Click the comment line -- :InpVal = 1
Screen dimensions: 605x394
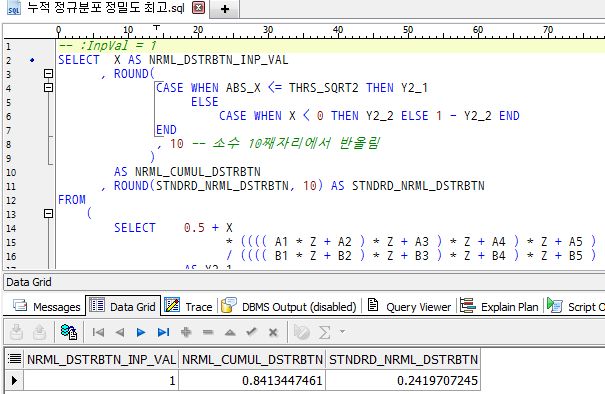[107, 46]
